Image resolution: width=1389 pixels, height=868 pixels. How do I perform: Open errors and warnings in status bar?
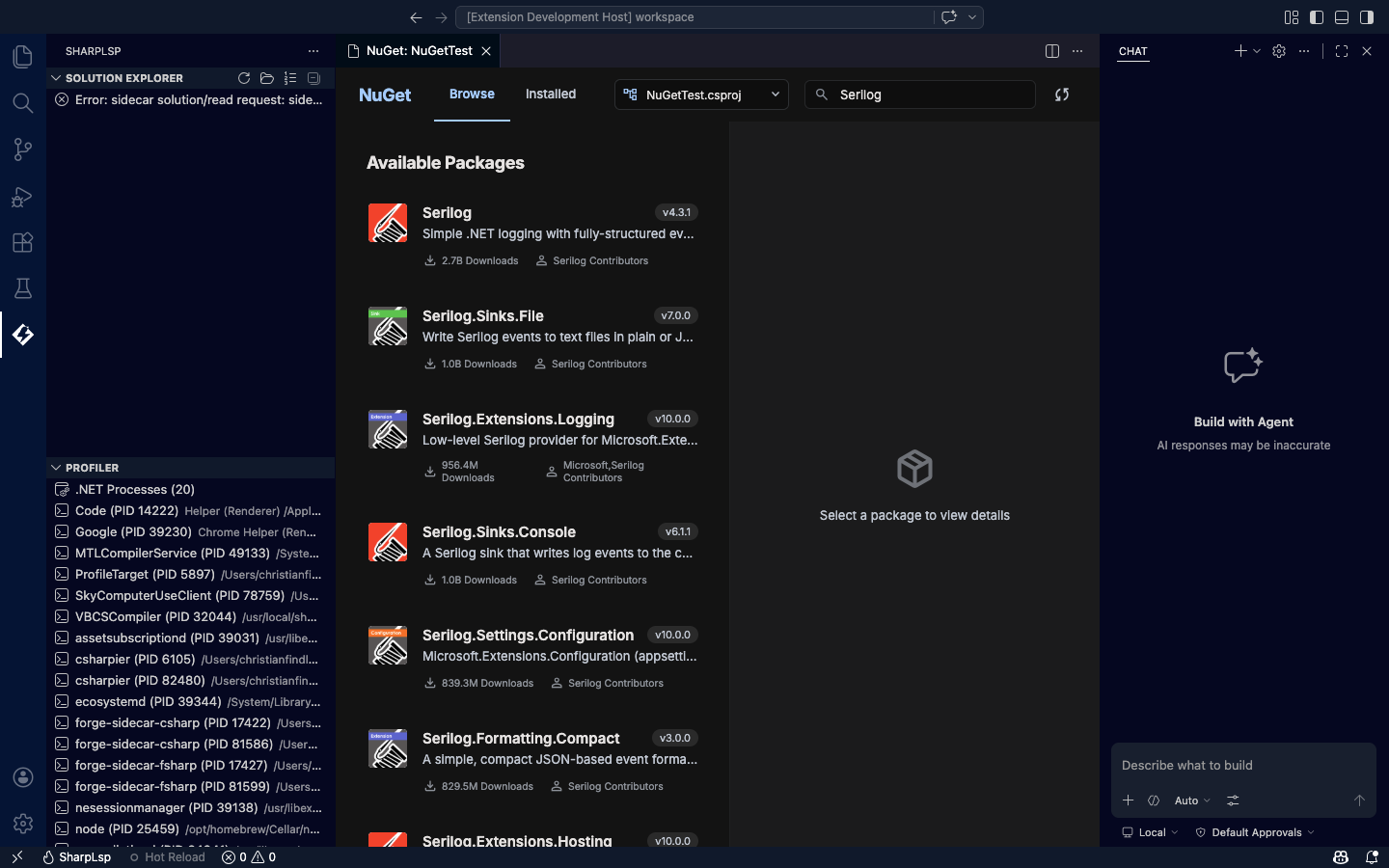click(x=249, y=857)
